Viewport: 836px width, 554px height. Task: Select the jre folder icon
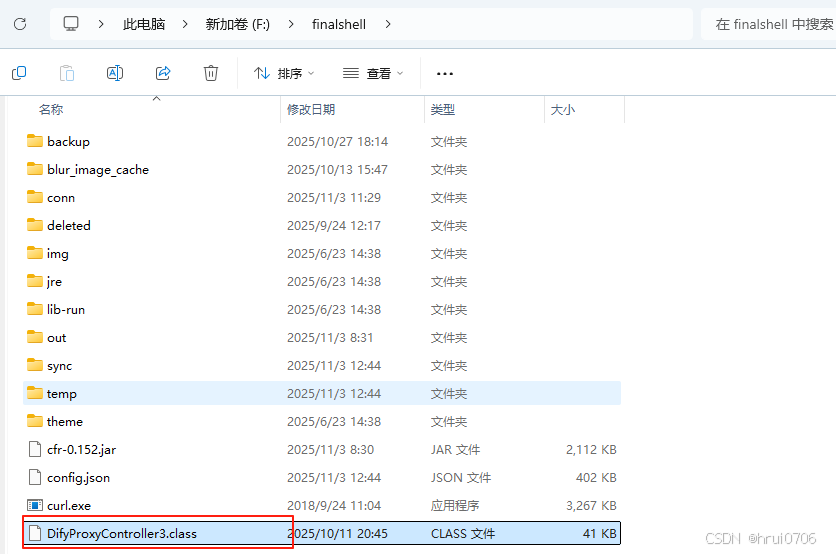pos(35,281)
